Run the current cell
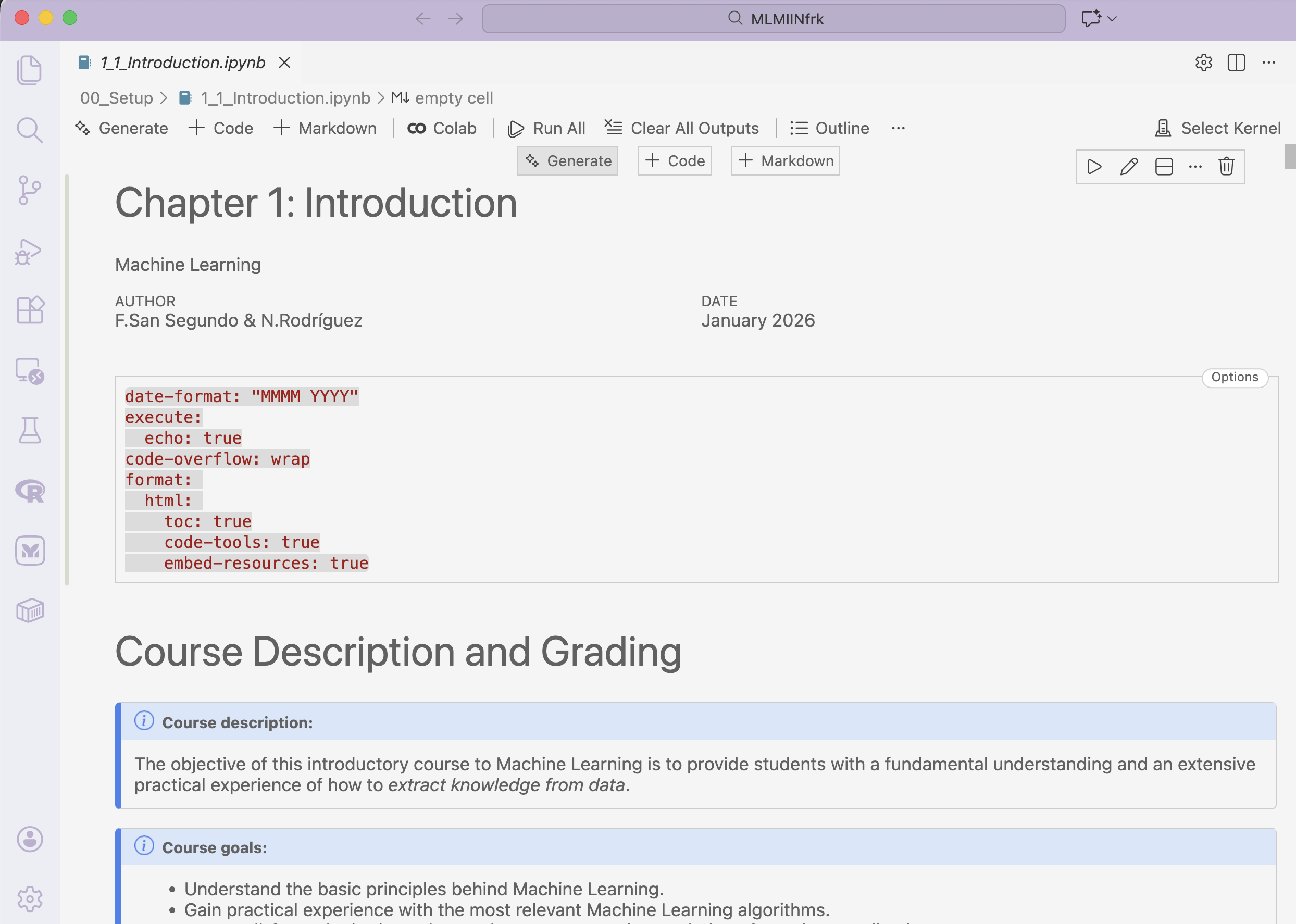The width and height of the screenshot is (1296, 924). (x=1094, y=167)
